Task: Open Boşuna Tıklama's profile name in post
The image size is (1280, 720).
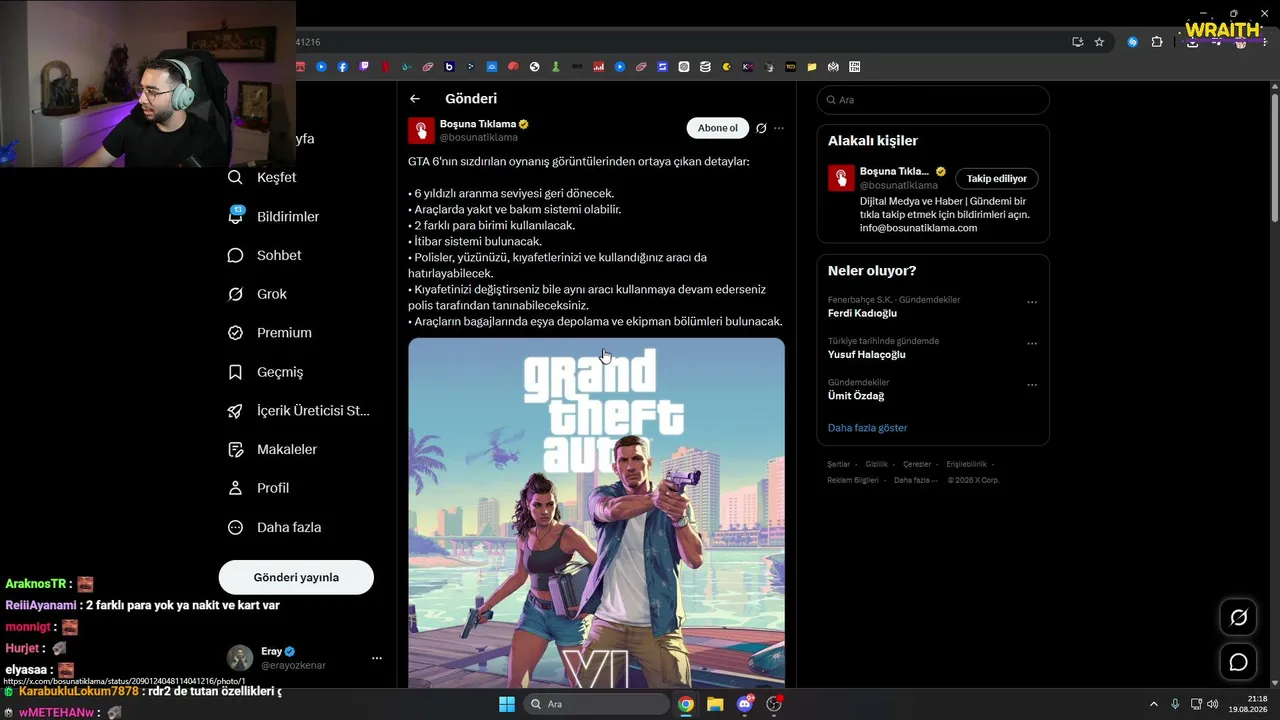Action: point(478,124)
